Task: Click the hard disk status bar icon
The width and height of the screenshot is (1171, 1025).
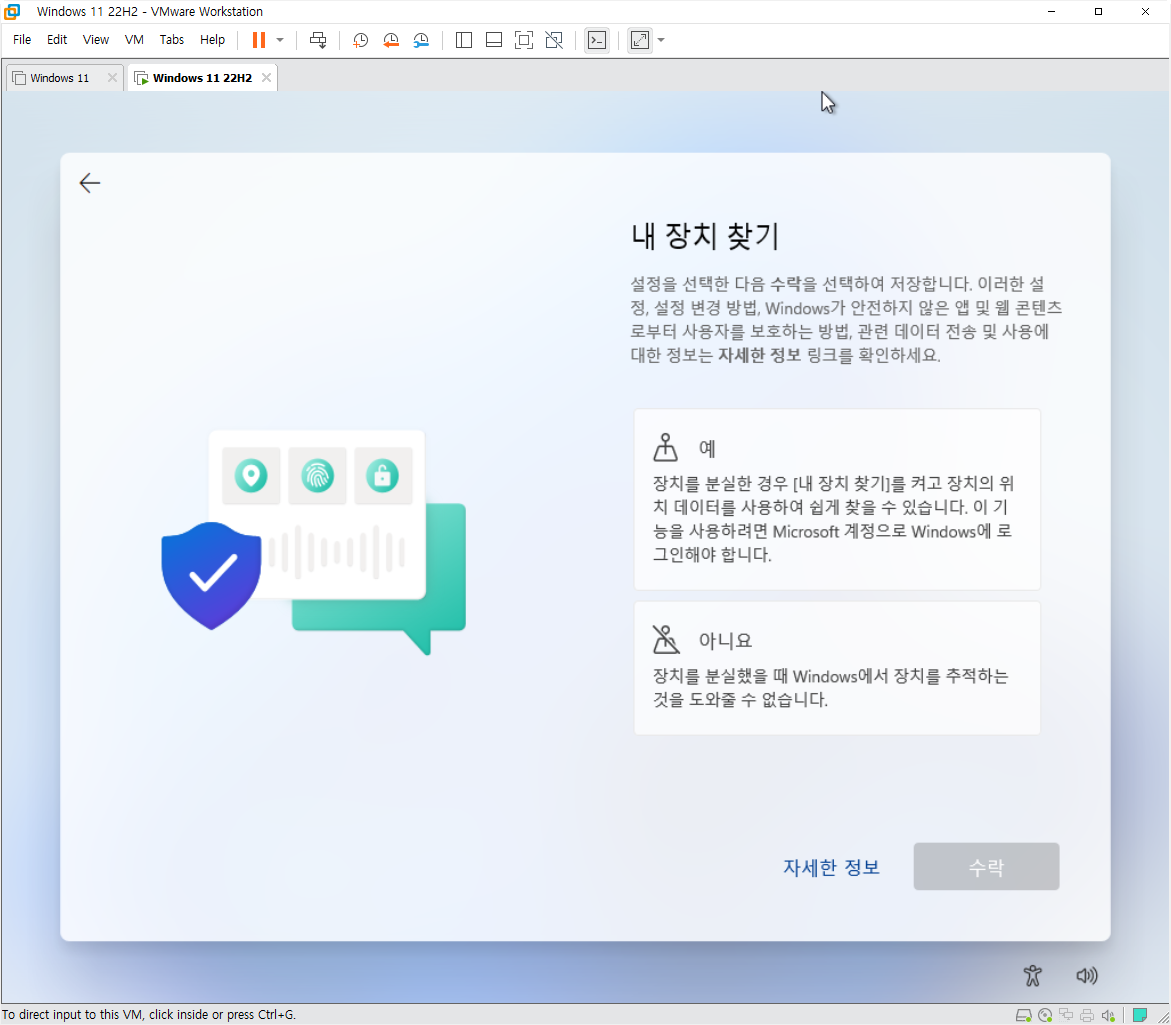Action: click(1024, 1015)
